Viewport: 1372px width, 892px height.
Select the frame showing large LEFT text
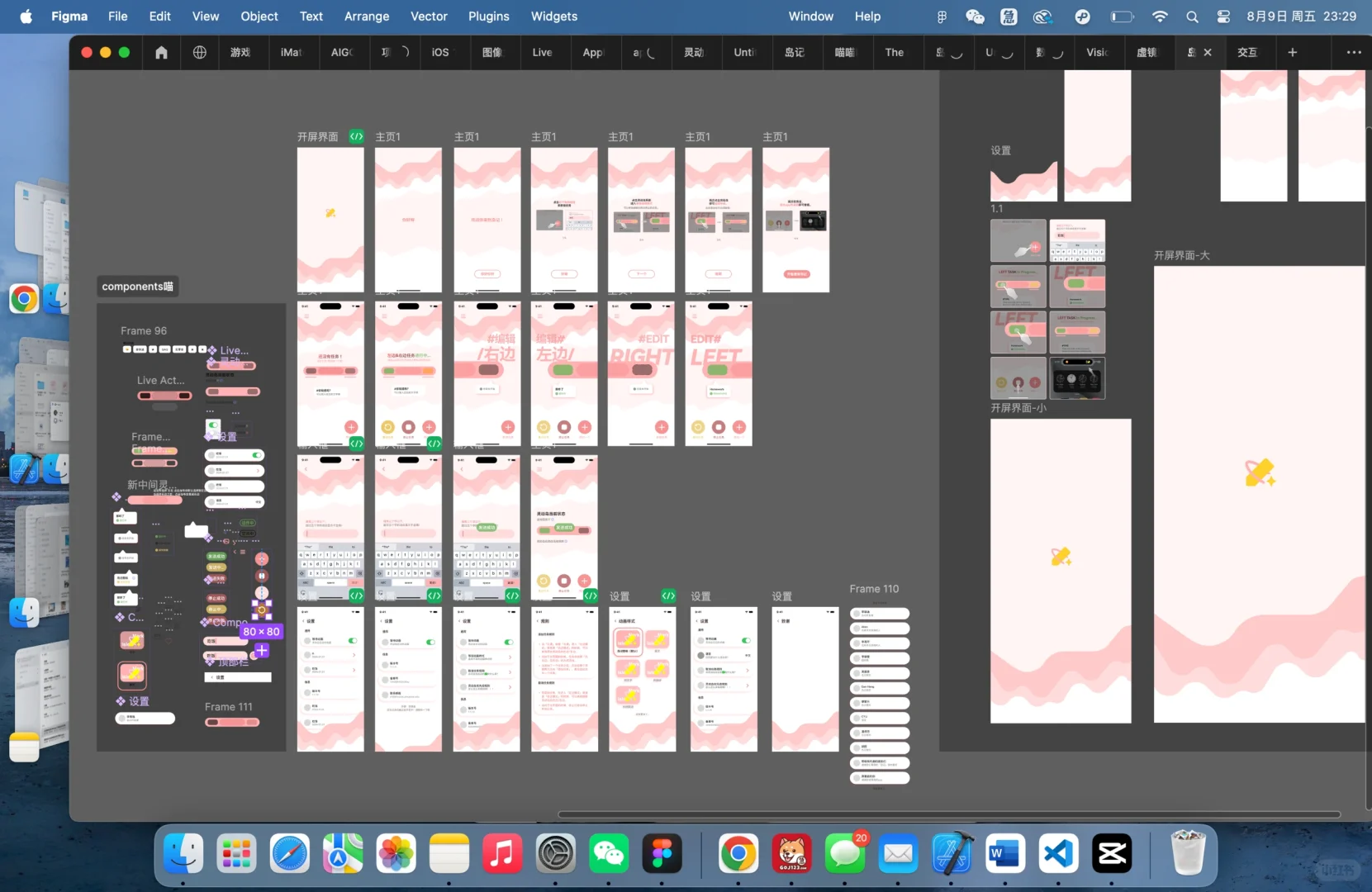pos(719,373)
